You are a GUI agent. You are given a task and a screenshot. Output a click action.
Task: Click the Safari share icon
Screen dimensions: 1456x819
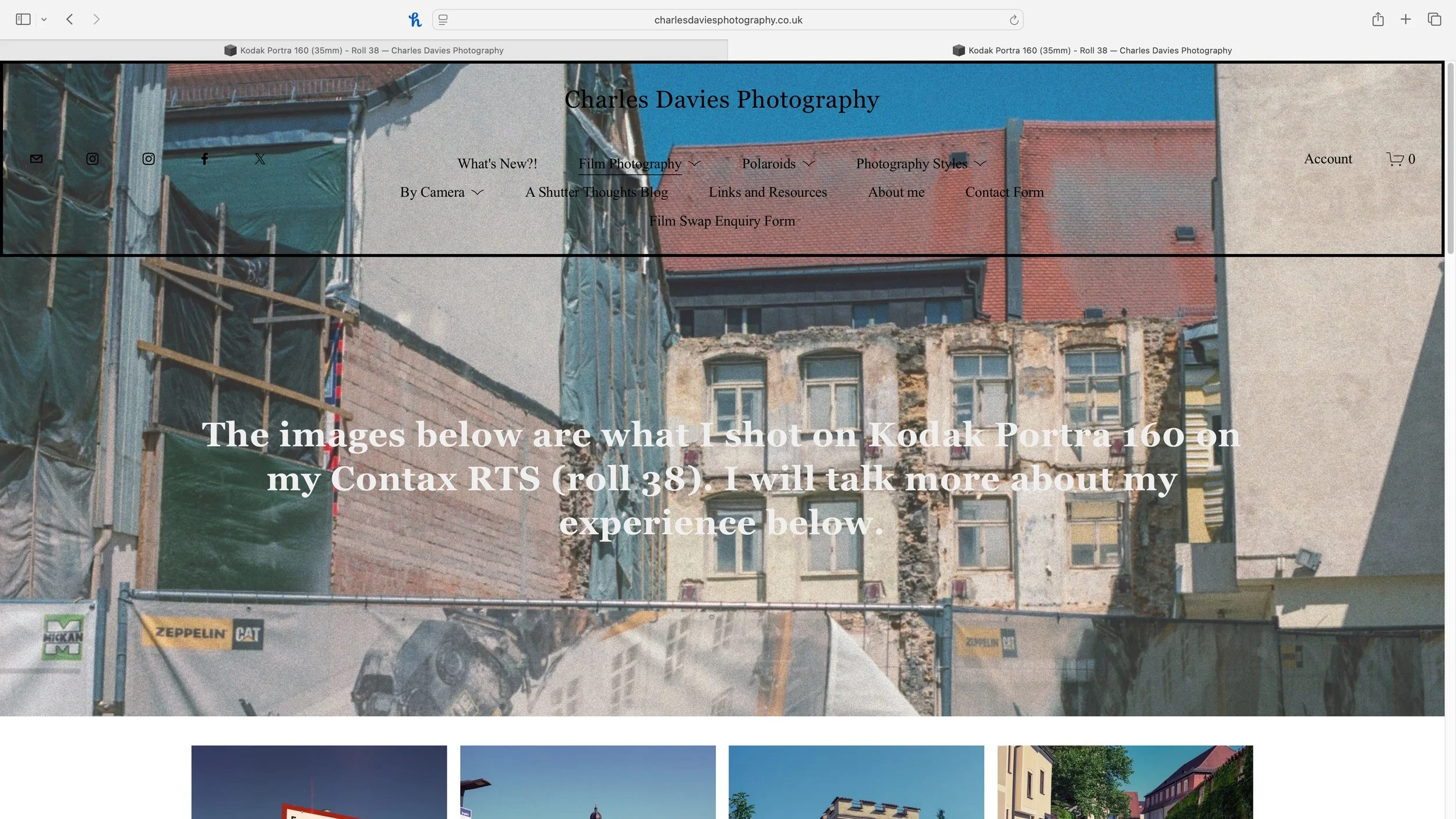pos(1377,20)
